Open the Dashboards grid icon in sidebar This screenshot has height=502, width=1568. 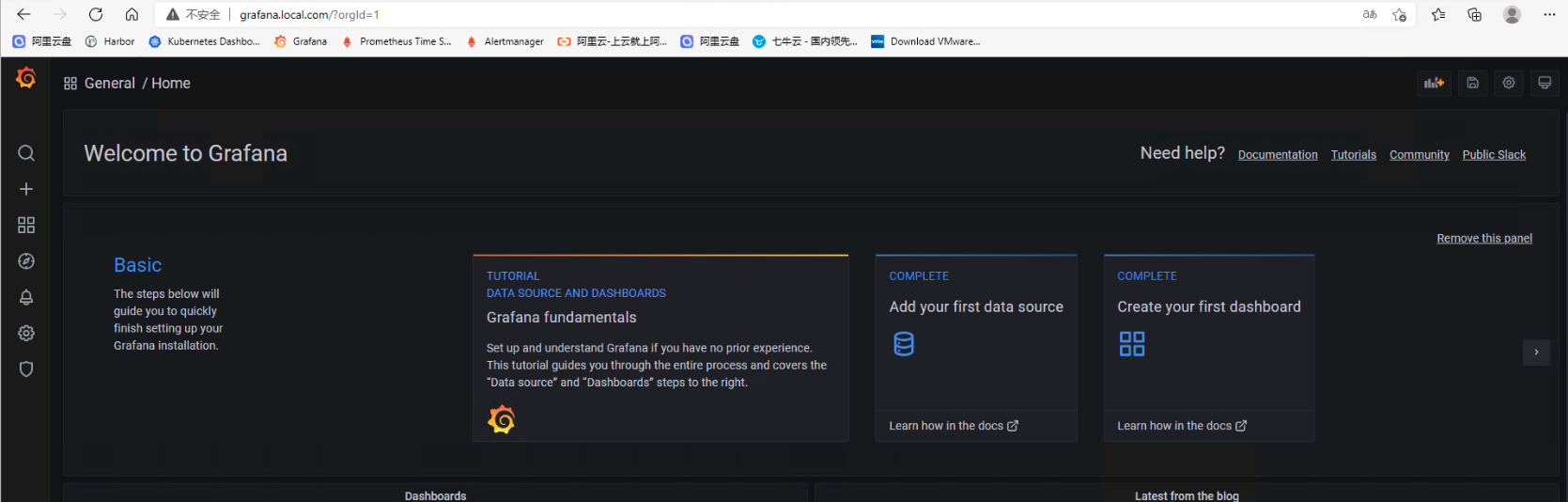(26, 225)
